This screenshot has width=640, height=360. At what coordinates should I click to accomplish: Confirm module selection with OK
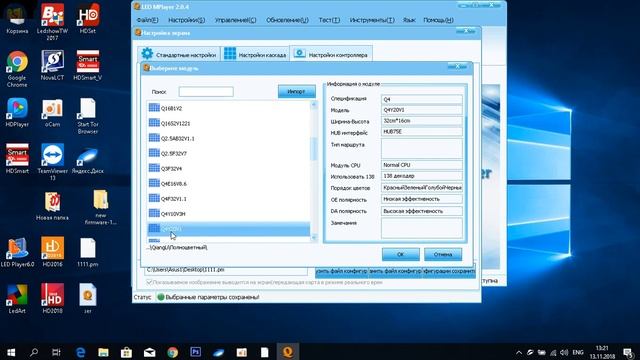400,254
